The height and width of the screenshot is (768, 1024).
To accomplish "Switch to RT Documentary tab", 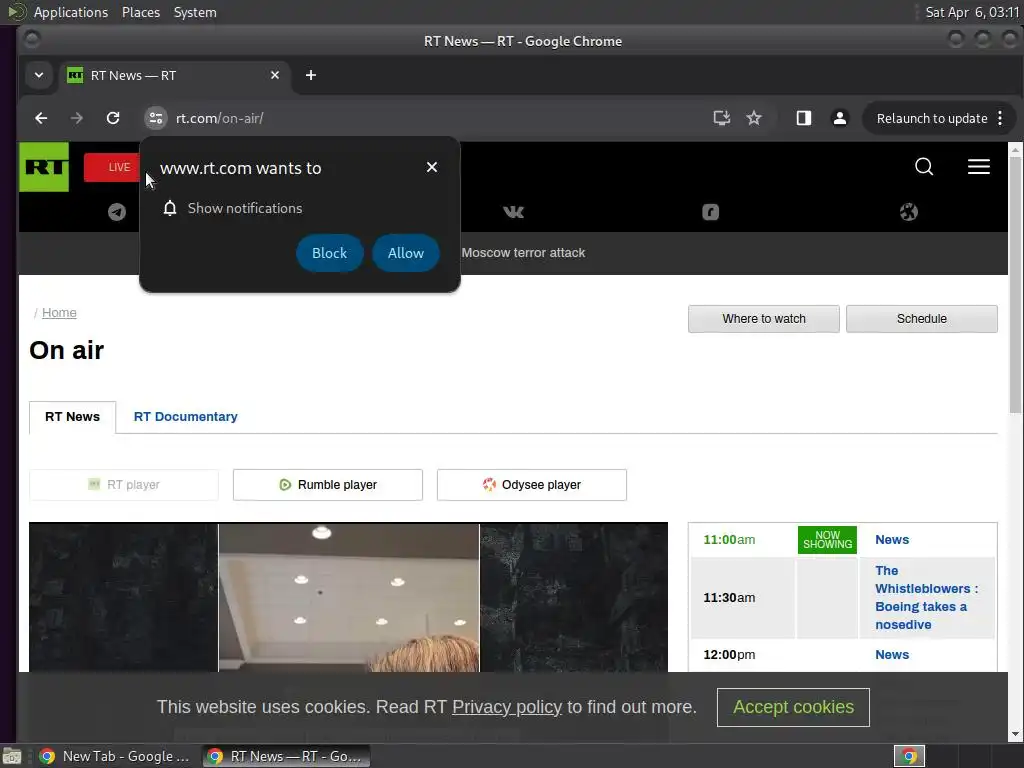I will coord(185,417).
